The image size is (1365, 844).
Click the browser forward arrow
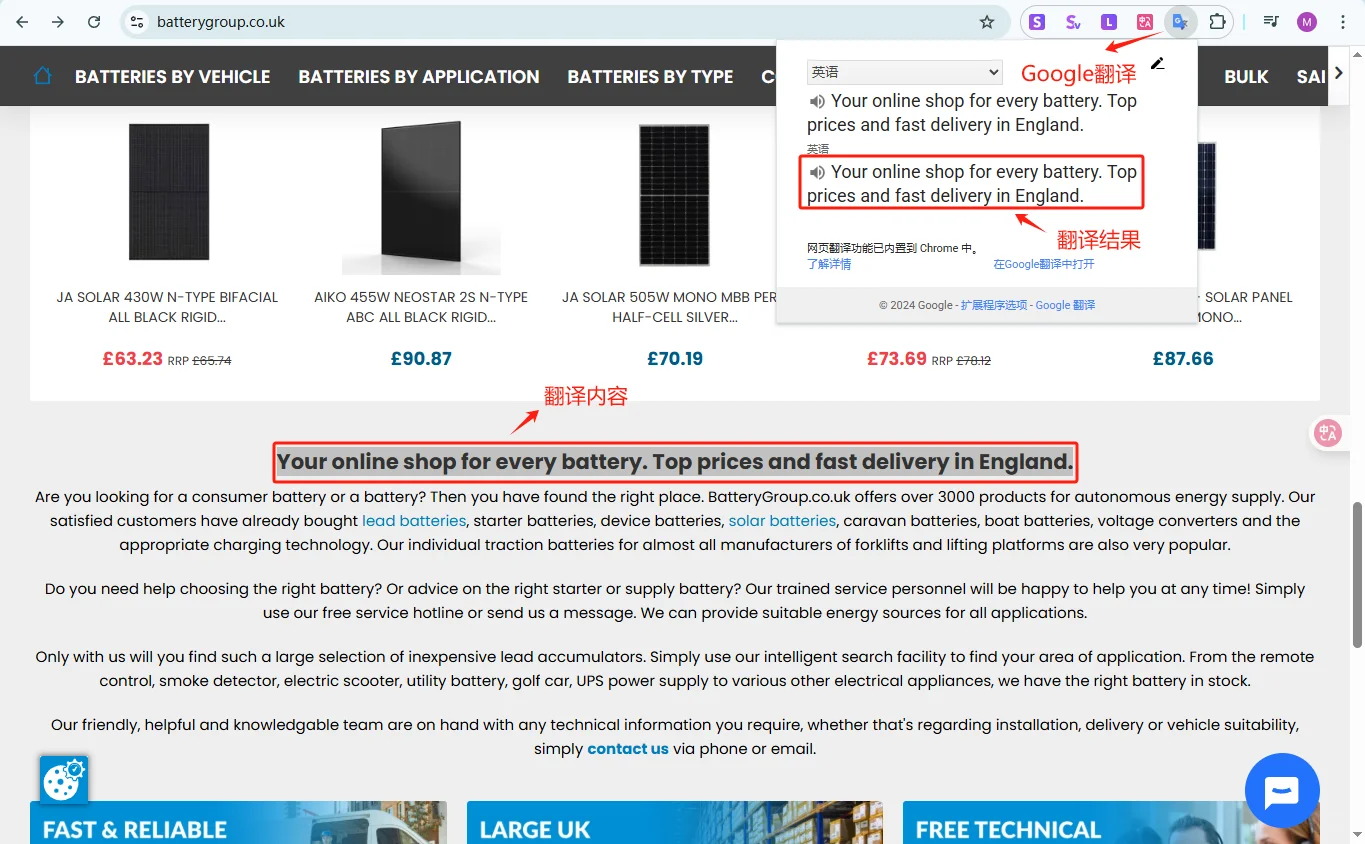point(58,22)
